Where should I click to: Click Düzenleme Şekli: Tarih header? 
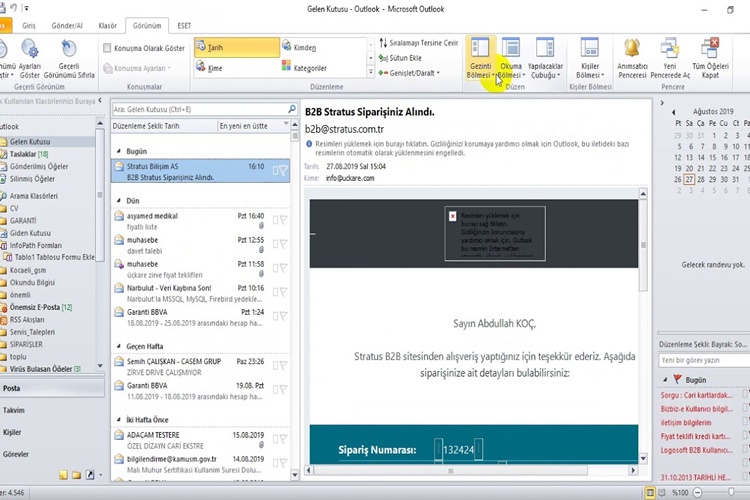tap(164, 126)
